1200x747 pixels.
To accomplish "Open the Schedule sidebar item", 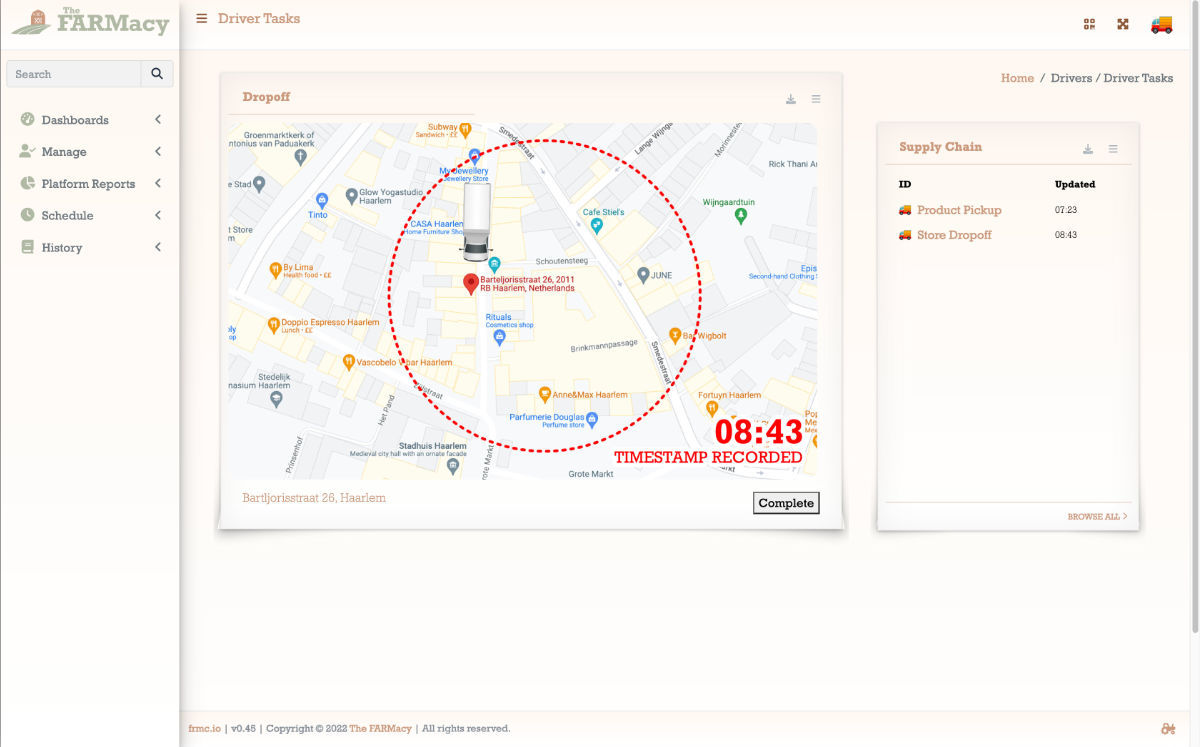I will 90,216.
